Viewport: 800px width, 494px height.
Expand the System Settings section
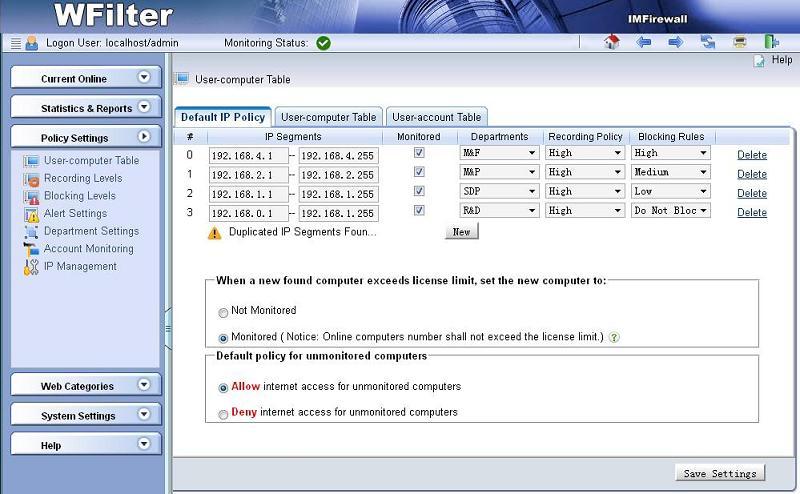point(86,415)
